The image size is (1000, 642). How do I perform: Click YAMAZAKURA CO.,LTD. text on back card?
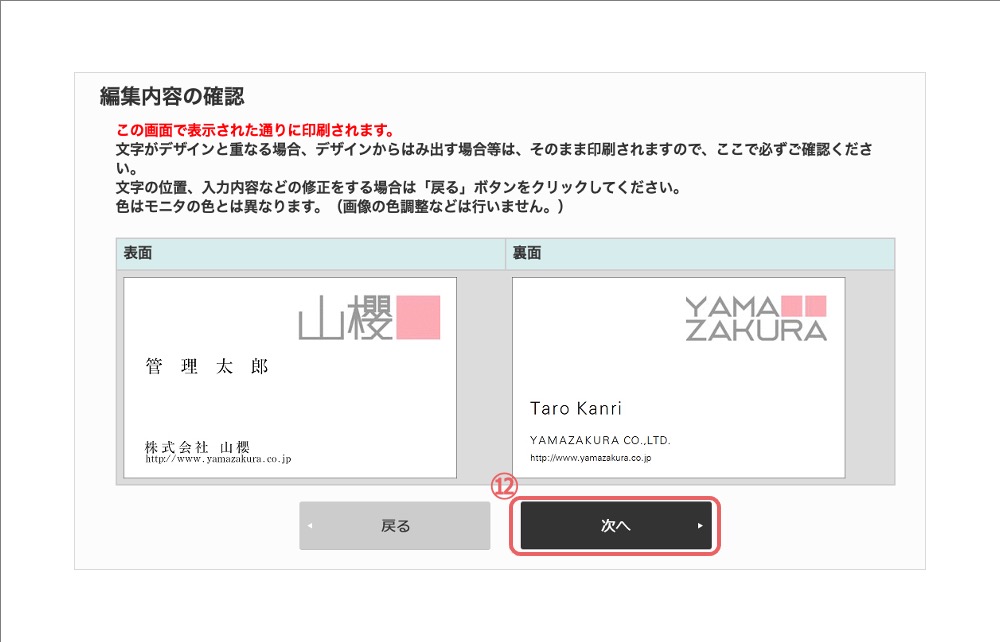pyautogui.click(x=600, y=440)
